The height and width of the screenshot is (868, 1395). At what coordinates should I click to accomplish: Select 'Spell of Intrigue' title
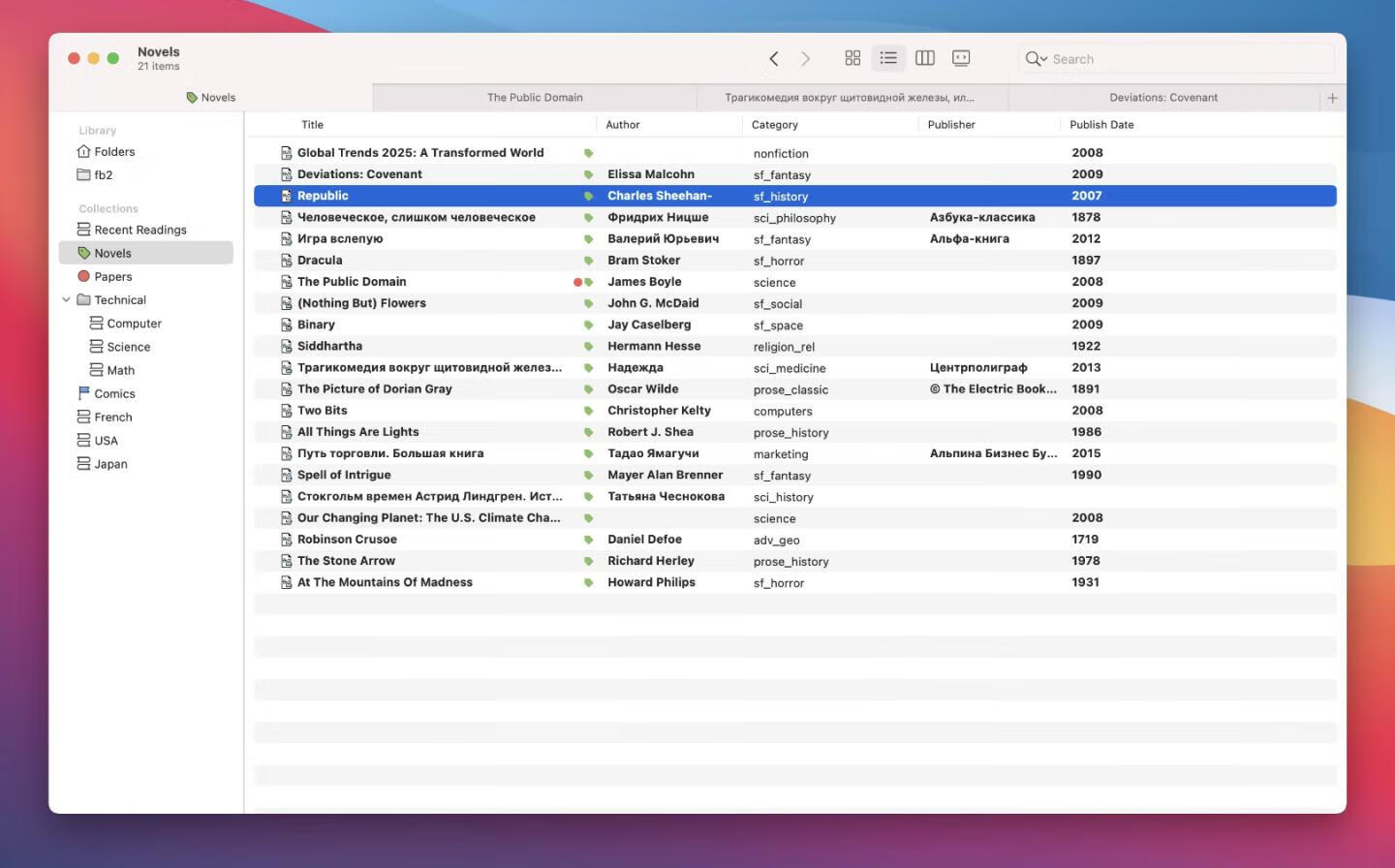(x=344, y=475)
